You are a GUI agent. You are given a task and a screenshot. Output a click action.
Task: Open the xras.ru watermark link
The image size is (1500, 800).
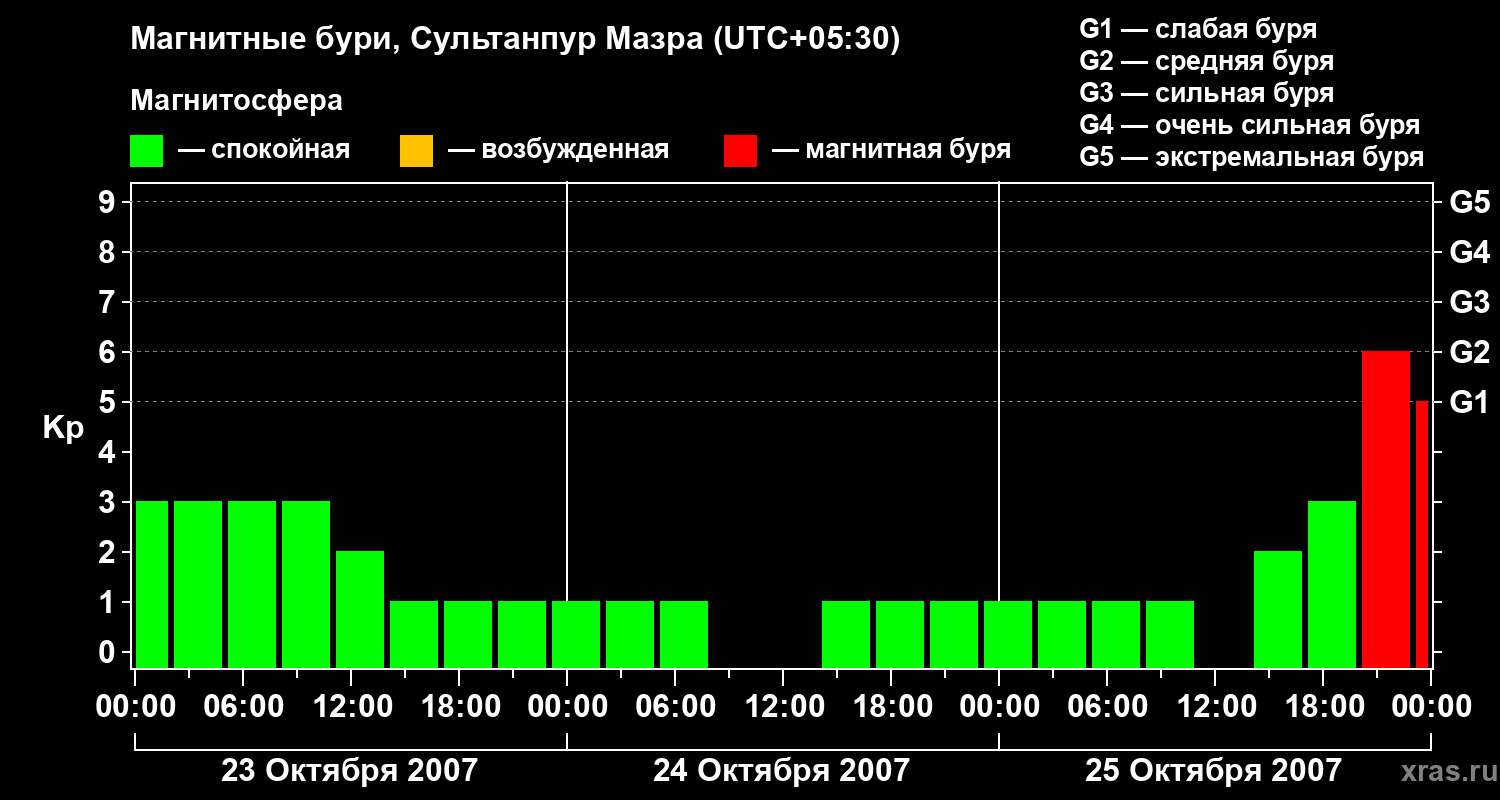(1444, 771)
